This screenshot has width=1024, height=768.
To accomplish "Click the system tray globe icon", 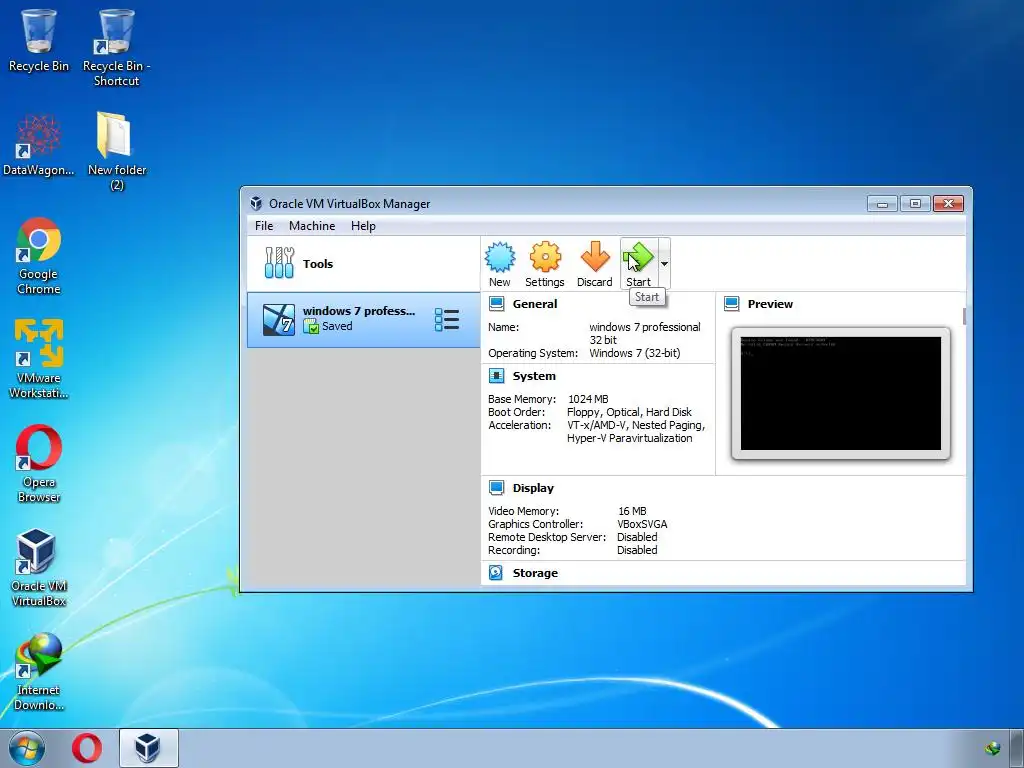I will (x=993, y=748).
